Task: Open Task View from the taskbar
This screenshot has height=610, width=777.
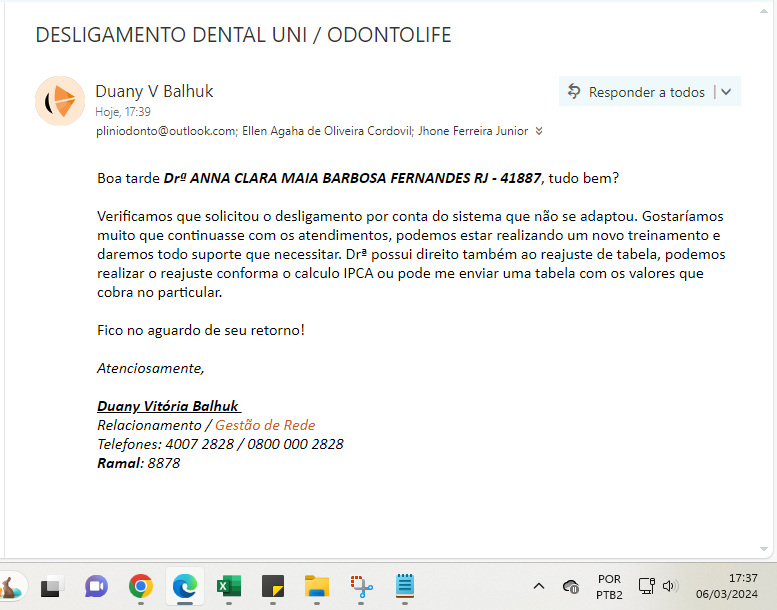Action: (x=52, y=586)
